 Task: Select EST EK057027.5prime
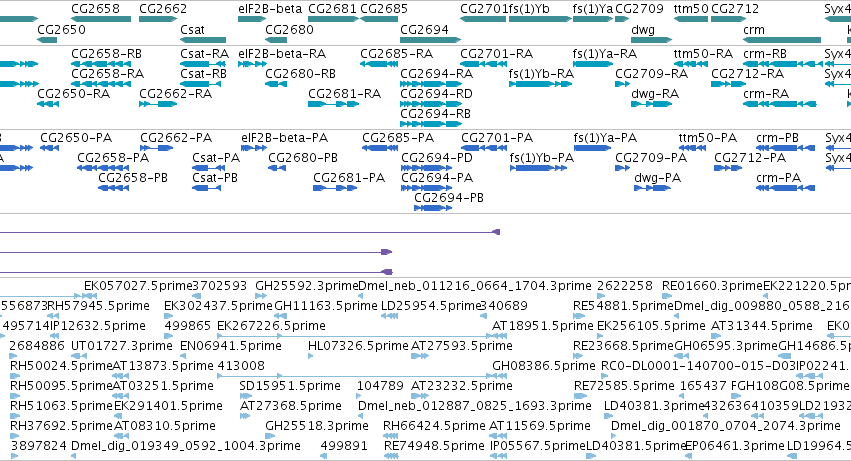138,286
